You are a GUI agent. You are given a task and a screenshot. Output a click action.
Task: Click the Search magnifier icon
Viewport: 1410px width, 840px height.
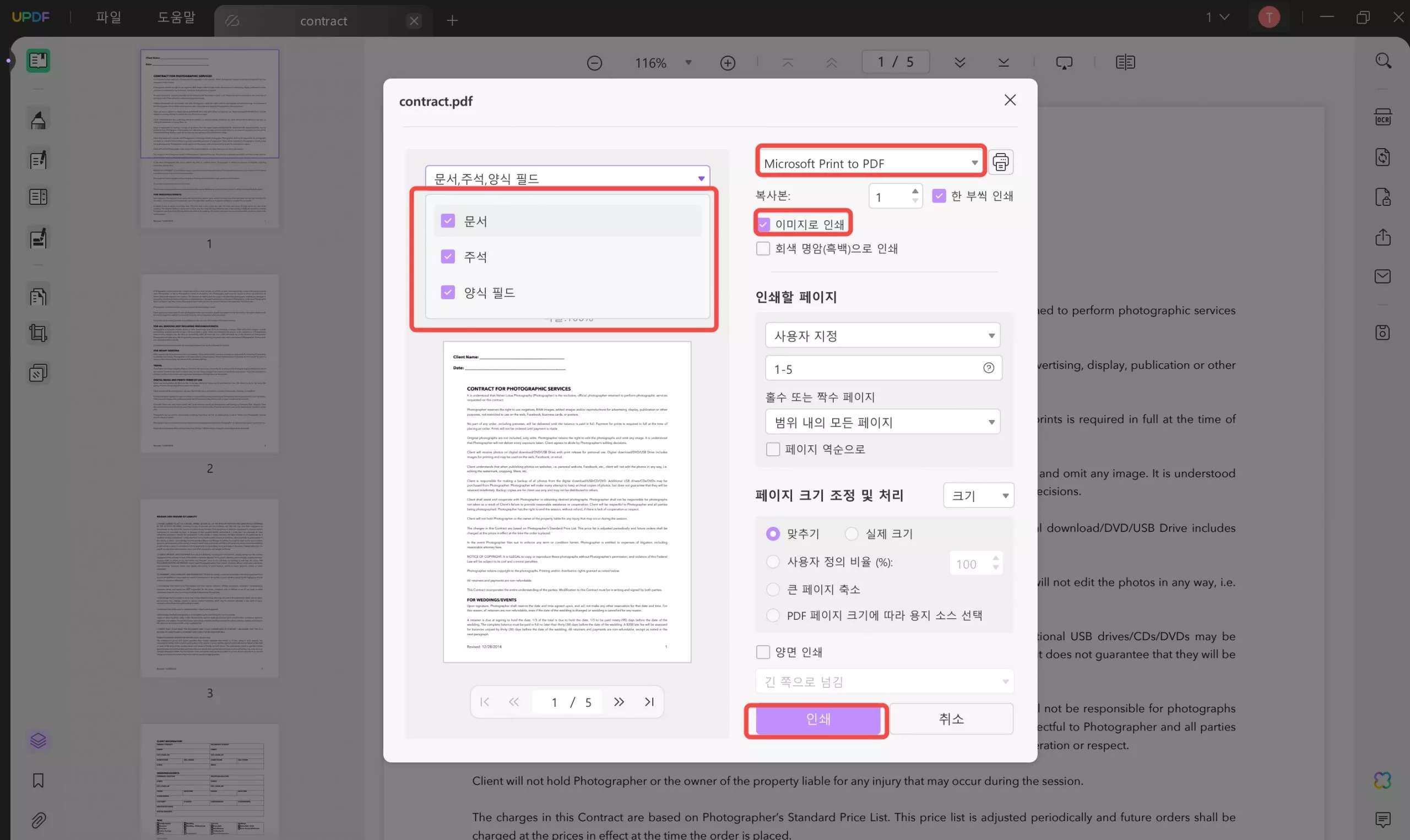1384,61
